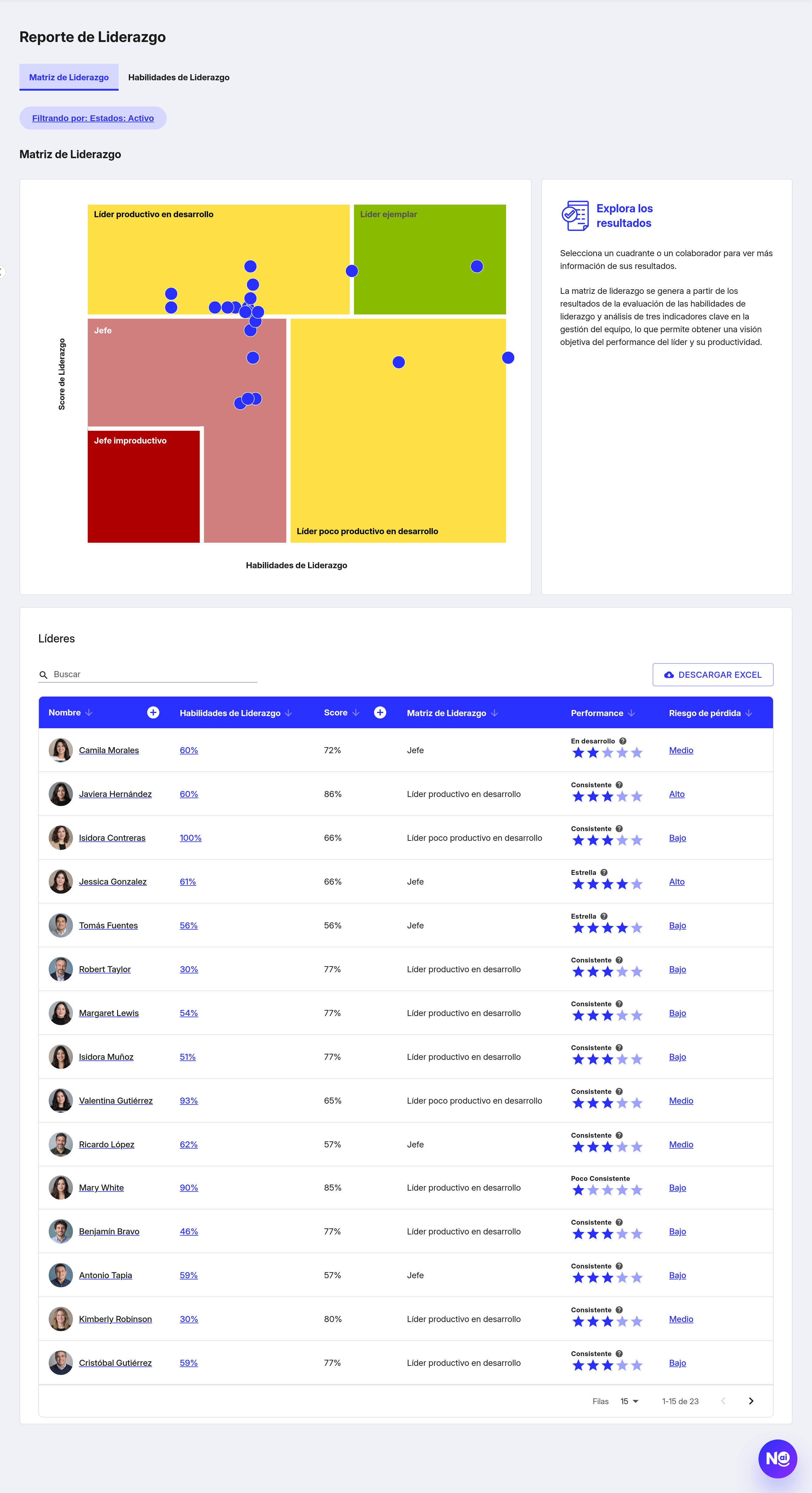Select the Matriz de Liderazgo tab
812x1493 pixels.
(69, 77)
